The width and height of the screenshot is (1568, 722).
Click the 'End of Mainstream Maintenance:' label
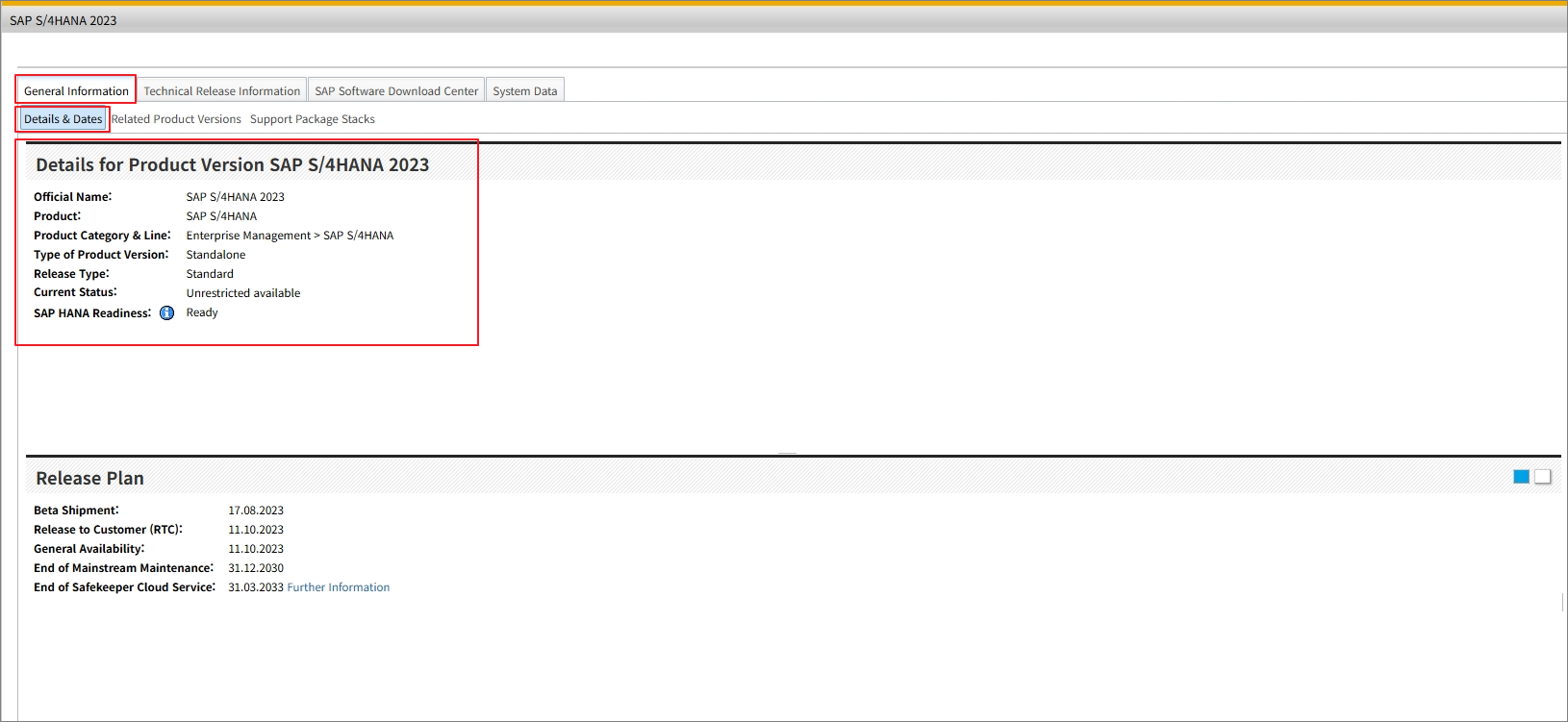click(x=124, y=568)
